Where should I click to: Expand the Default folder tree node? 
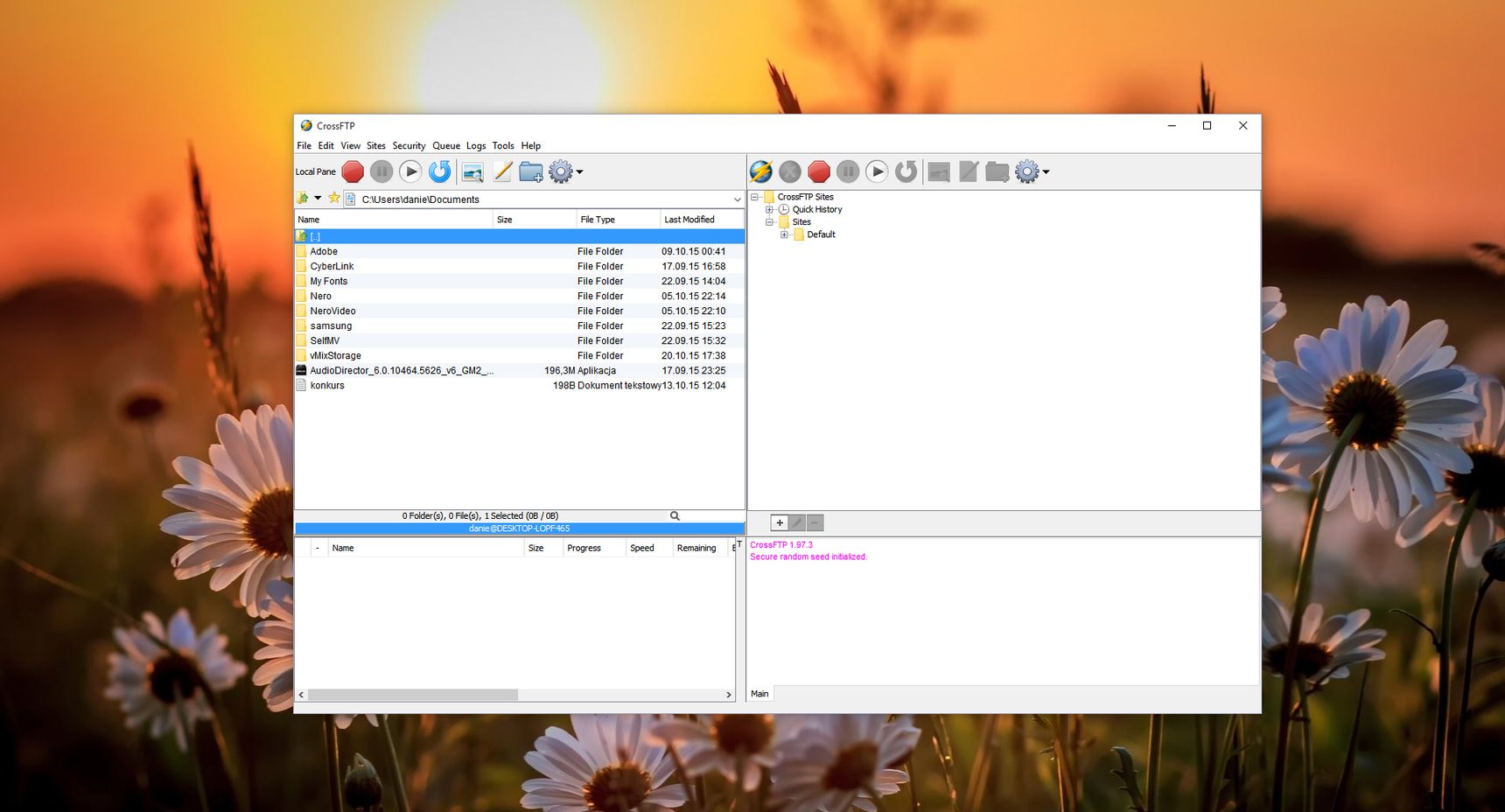click(785, 234)
